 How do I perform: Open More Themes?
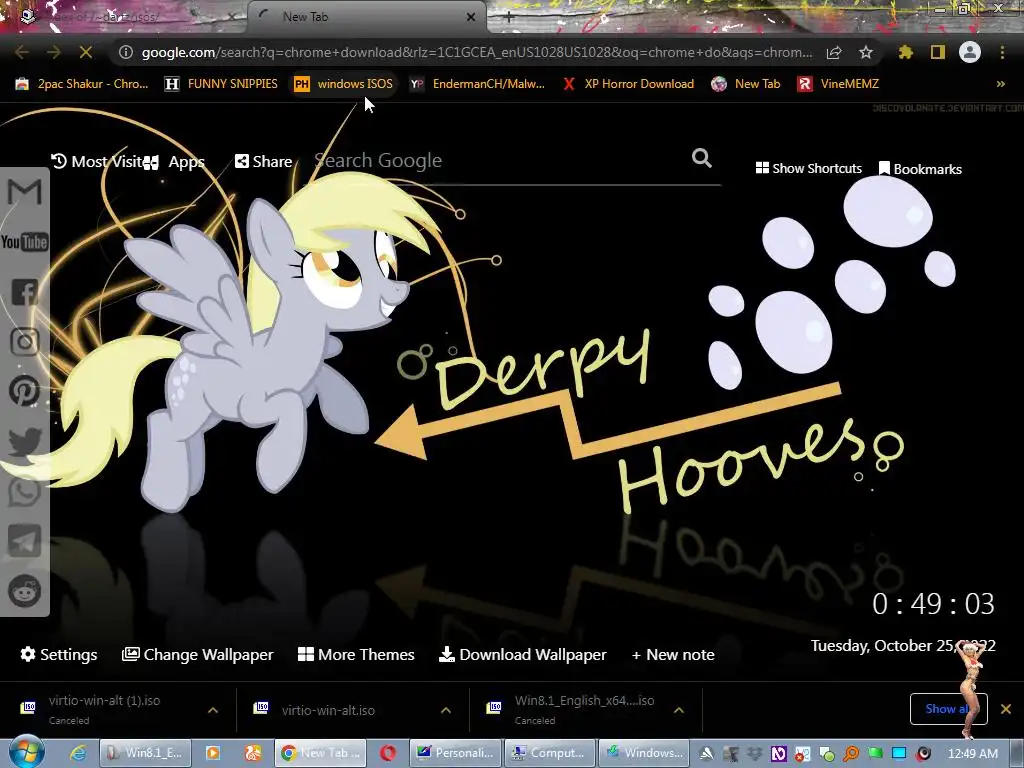pos(356,654)
